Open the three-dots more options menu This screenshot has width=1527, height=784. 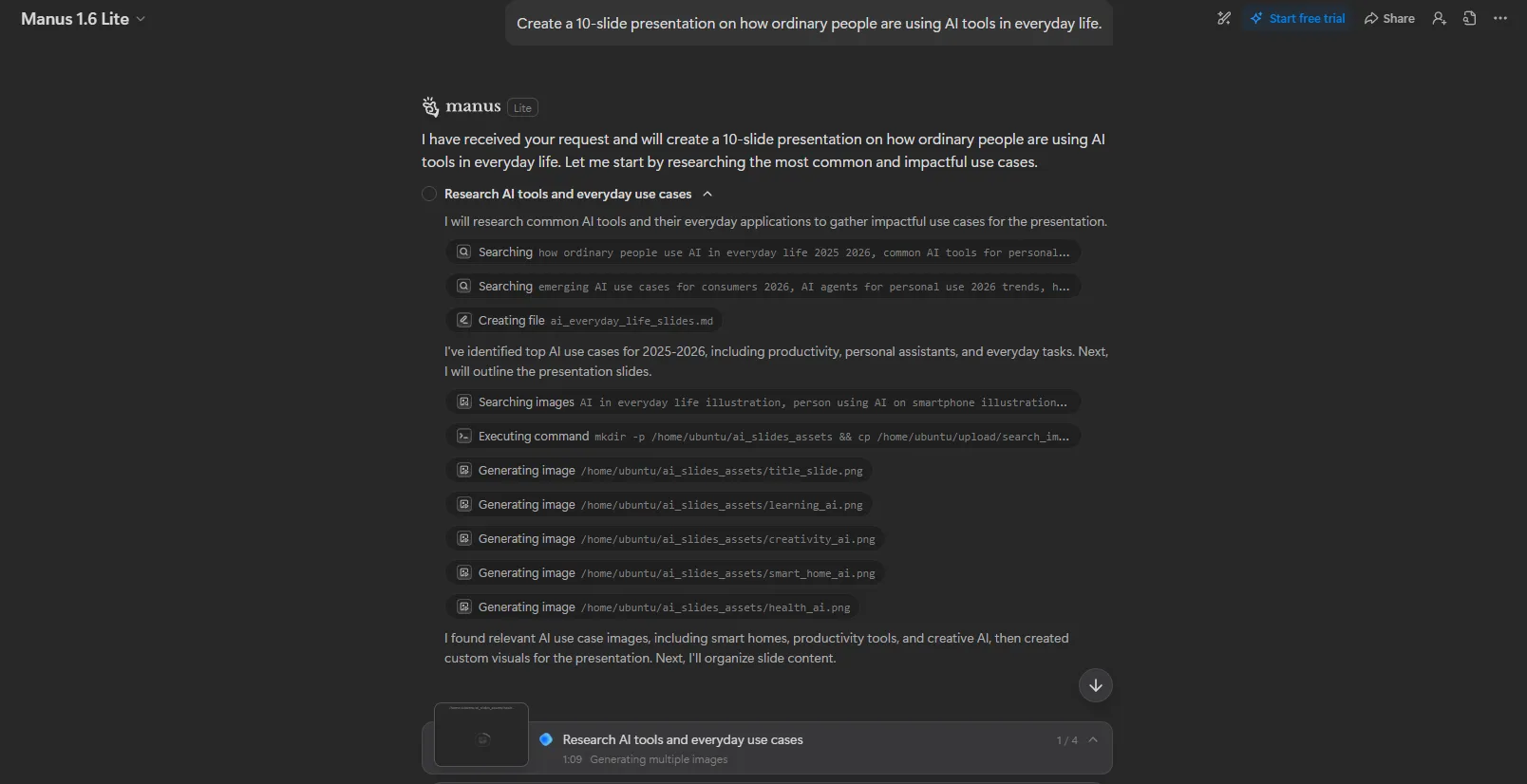click(1500, 18)
